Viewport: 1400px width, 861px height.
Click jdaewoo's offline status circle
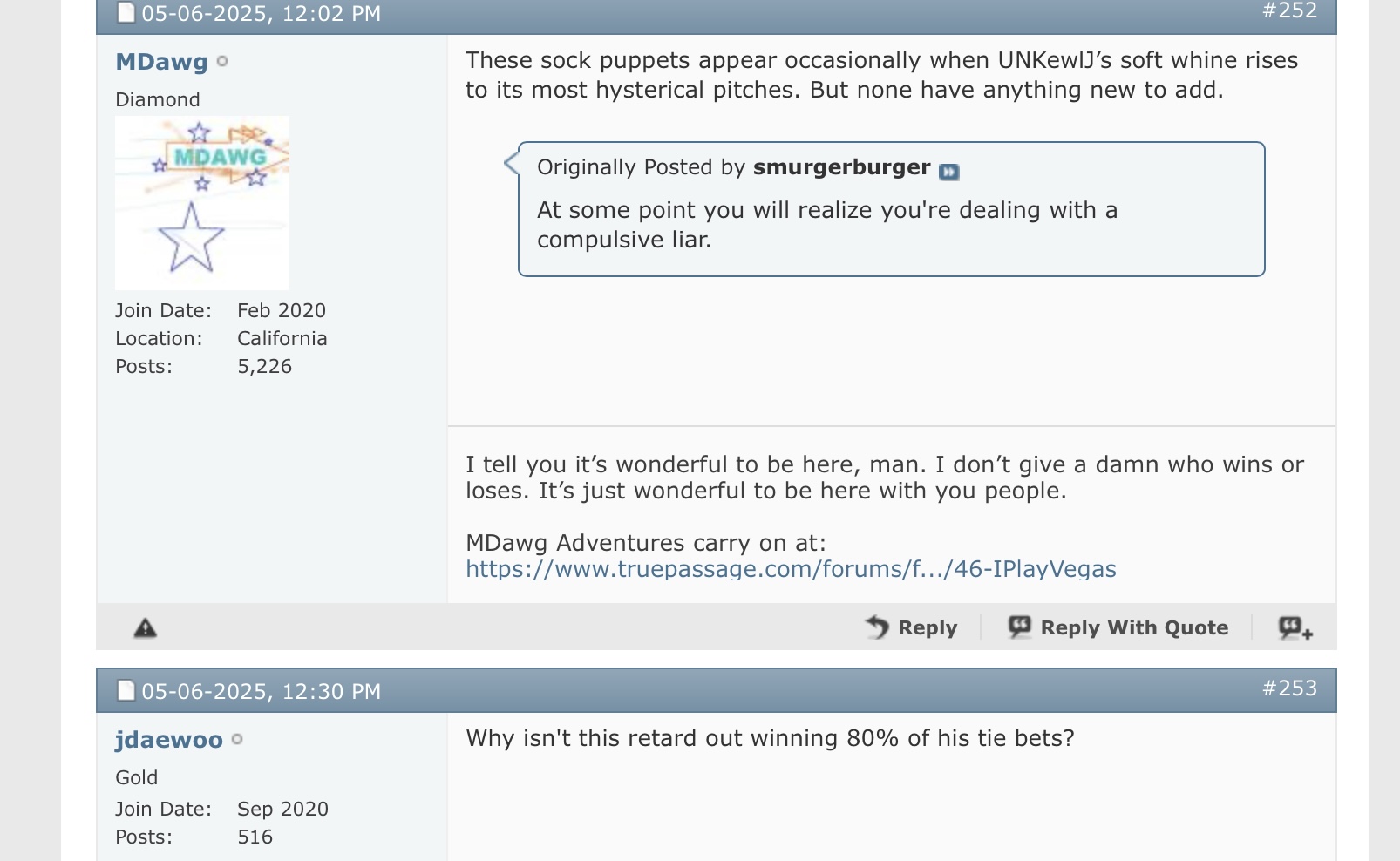[237, 739]
